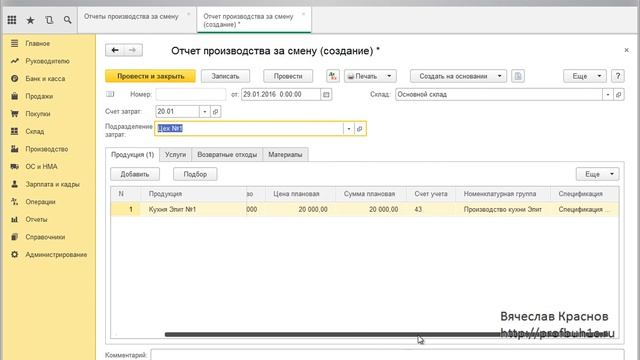Click the Номер input field
Screen dimensions: 640x360
click(191, 95)
